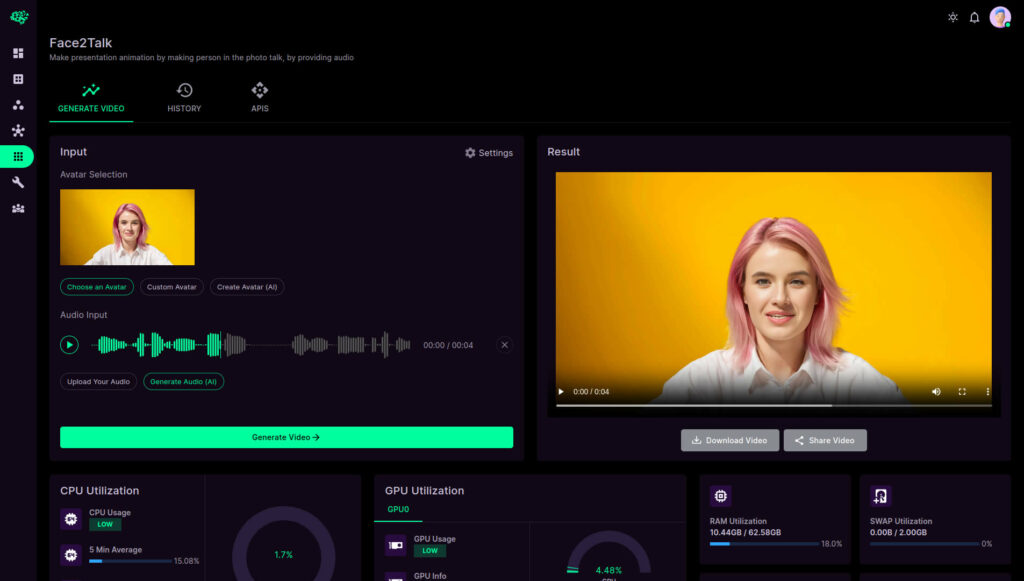Toggle the light theme sun icon
This screenshot has height=581, width=1024.
click(x=953, y=18)
